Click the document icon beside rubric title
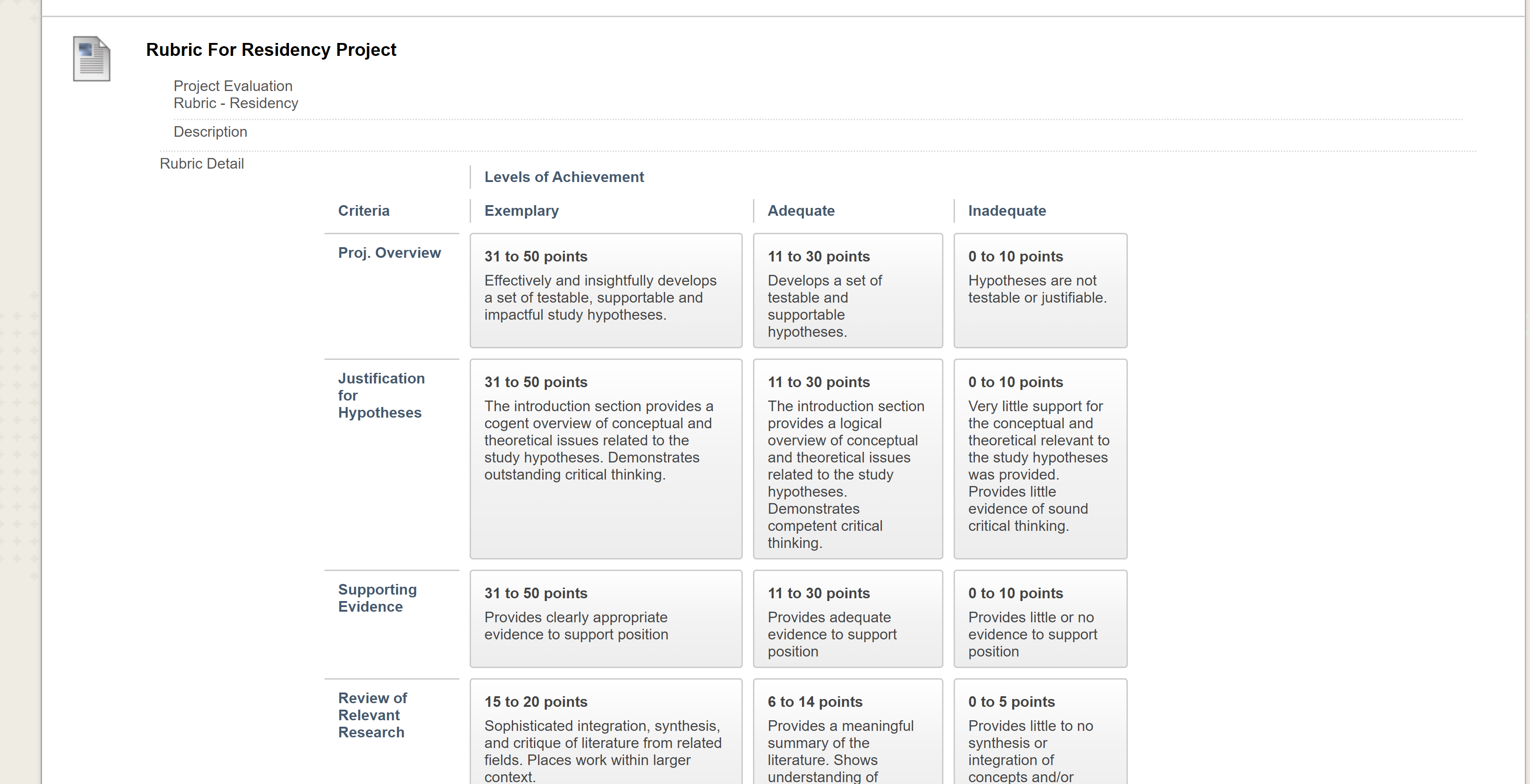 coord(92,58)
